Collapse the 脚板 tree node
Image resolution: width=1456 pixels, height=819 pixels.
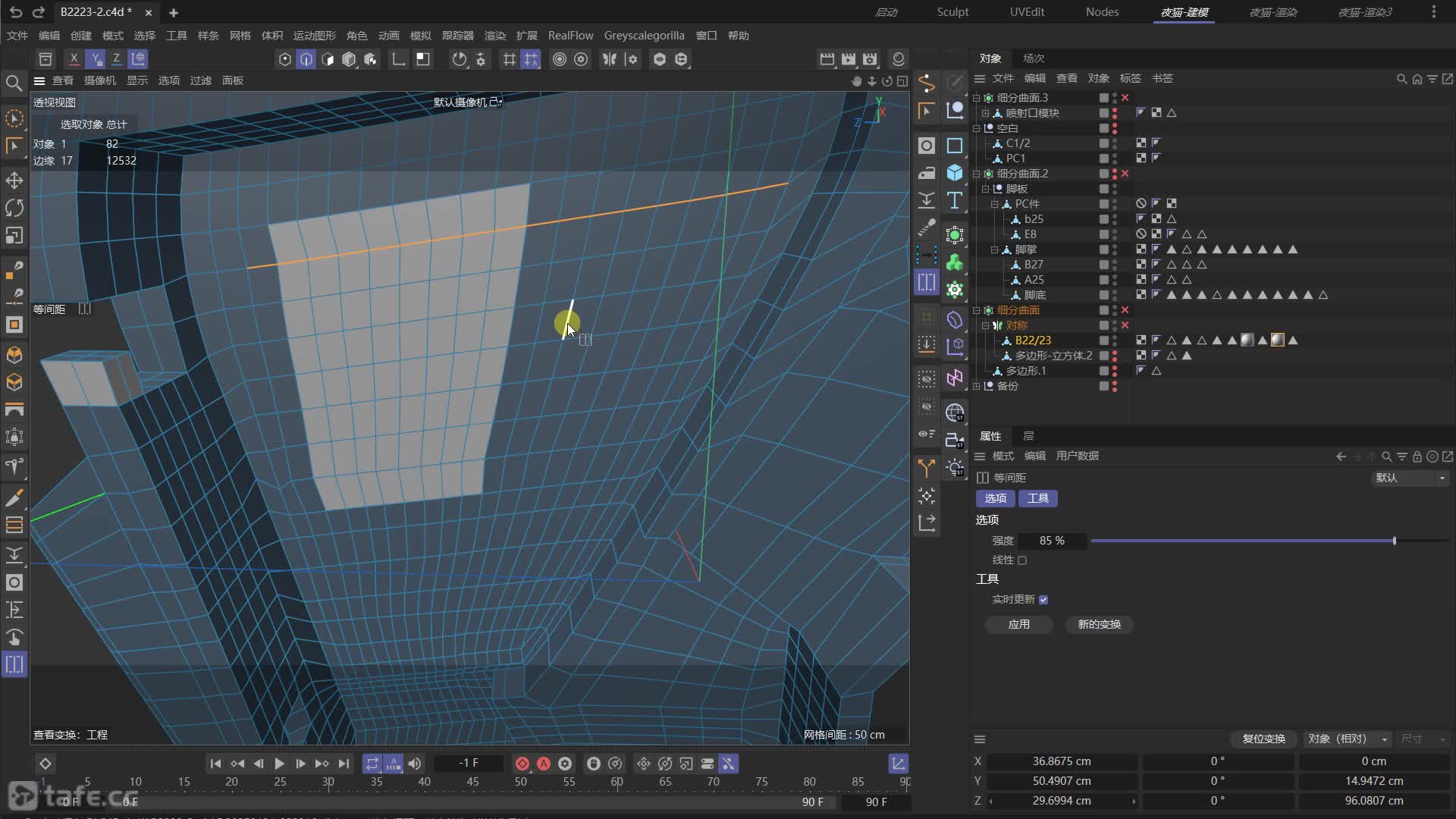coord(986,189)
